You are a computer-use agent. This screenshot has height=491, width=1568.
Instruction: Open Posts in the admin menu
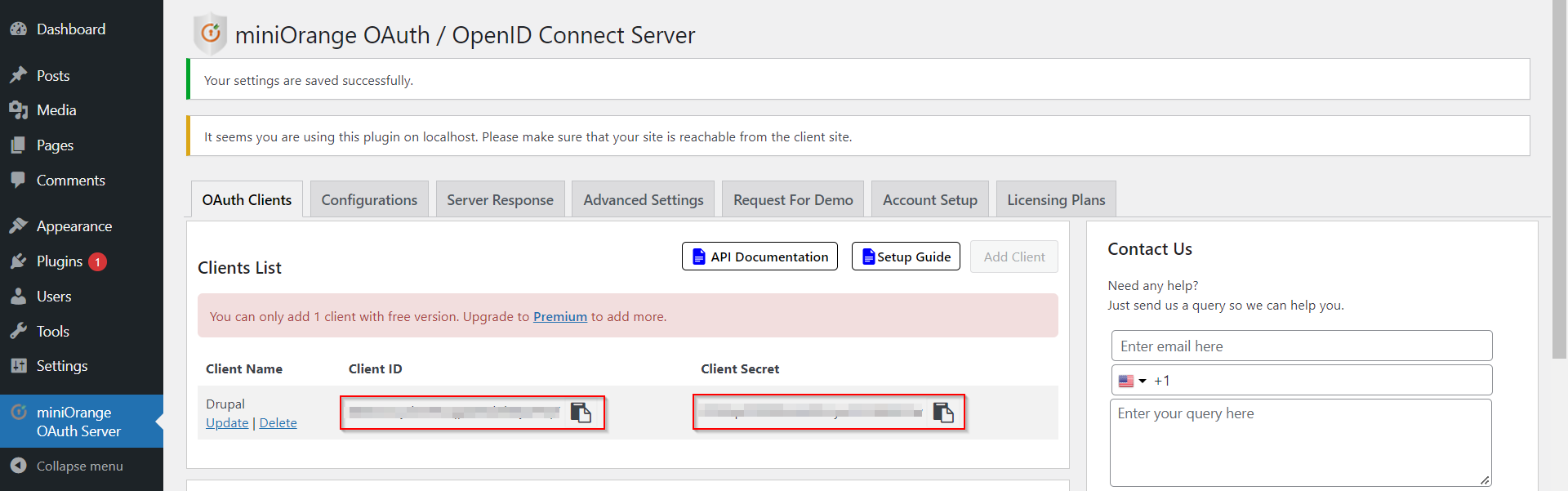point(53,75)
